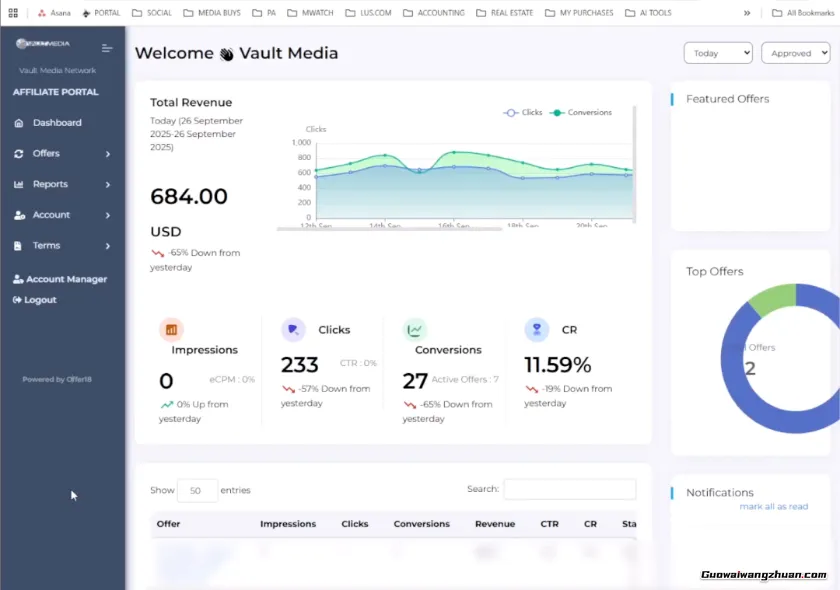Click the Conversions stat card icon
840x590 pixels.
[x=415, y=329]
